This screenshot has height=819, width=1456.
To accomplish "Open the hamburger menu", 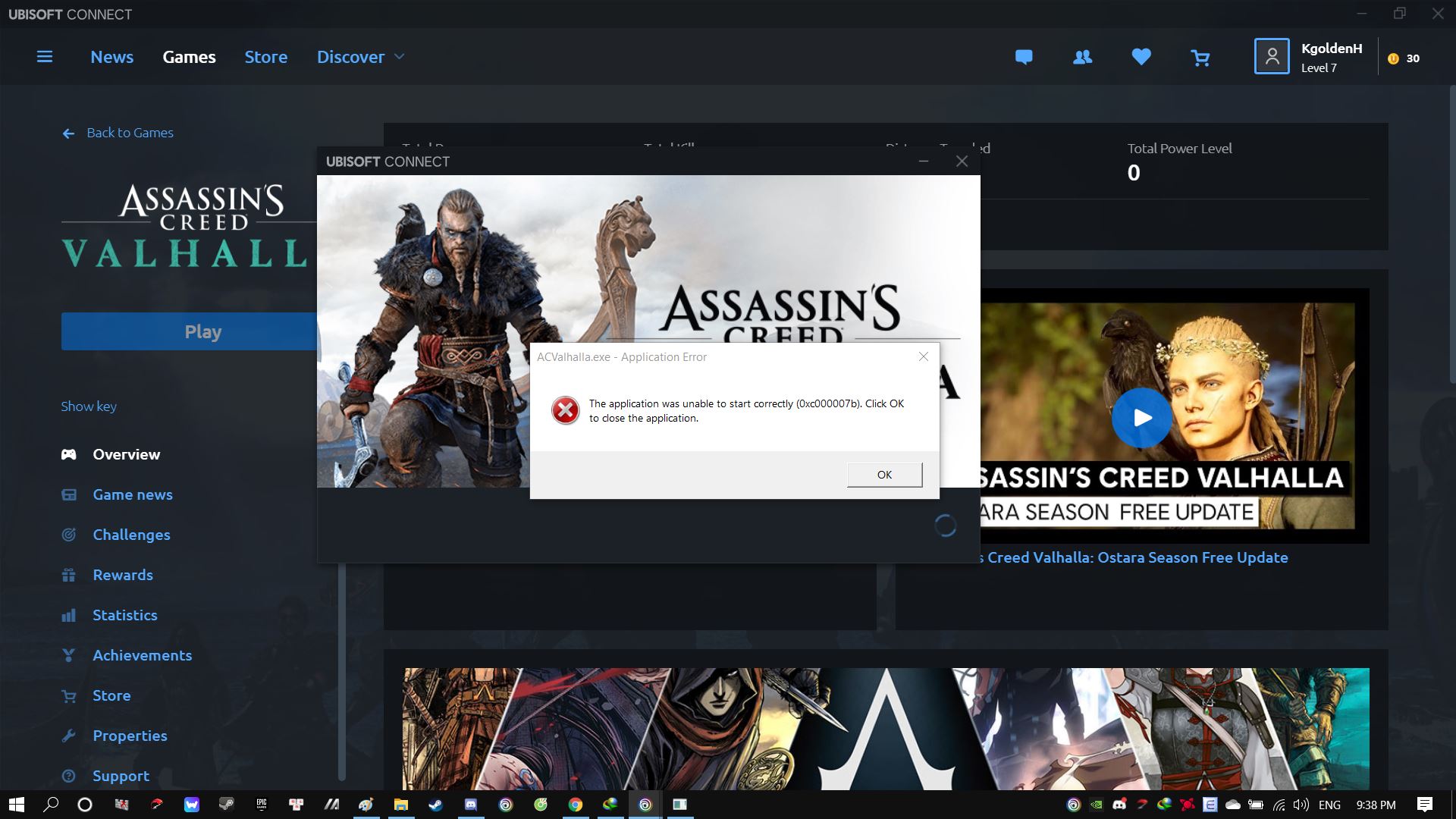I will pyautogui.click(x=45, y=57).
